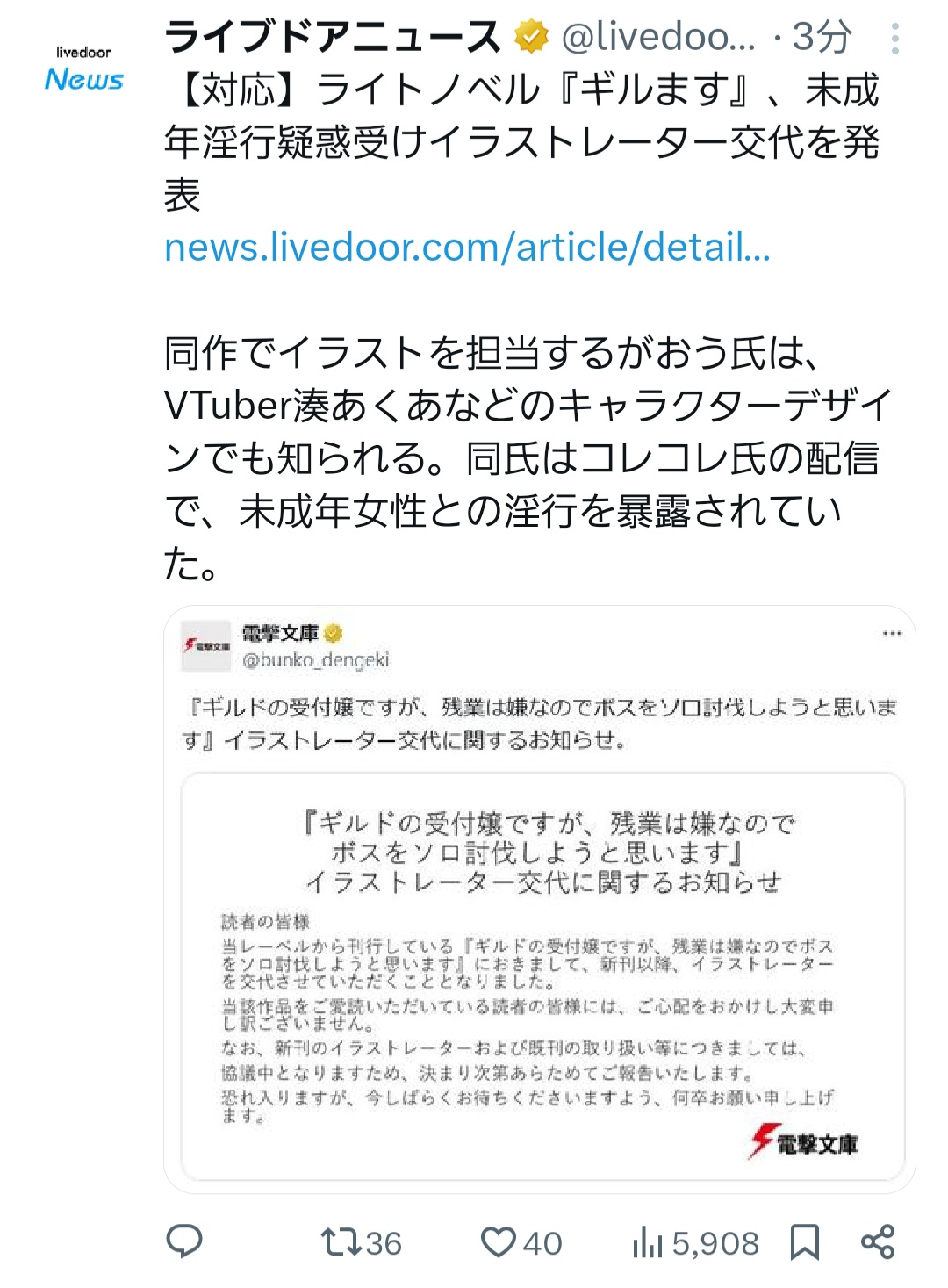This screenshot has width=948, height=1288.
Task: Tap the verified badge beside ライブドアニュース
Action: (x=530, y=38)
